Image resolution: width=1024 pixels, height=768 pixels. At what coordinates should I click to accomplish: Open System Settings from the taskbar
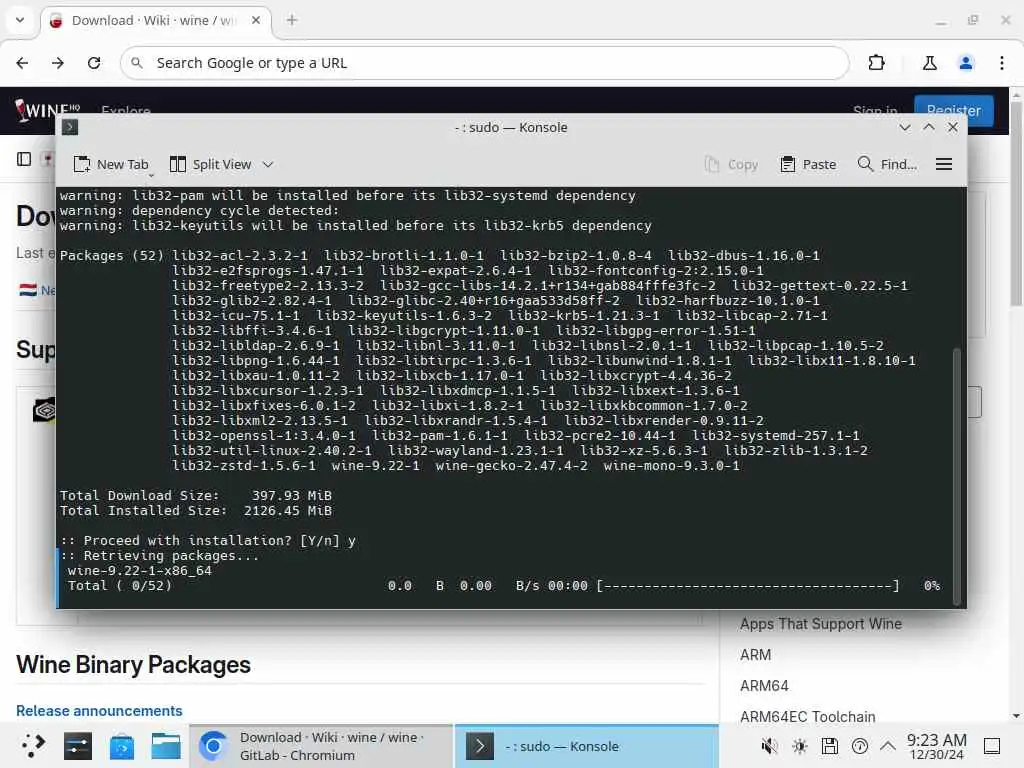pyautogui.click(x=78, y=746)
